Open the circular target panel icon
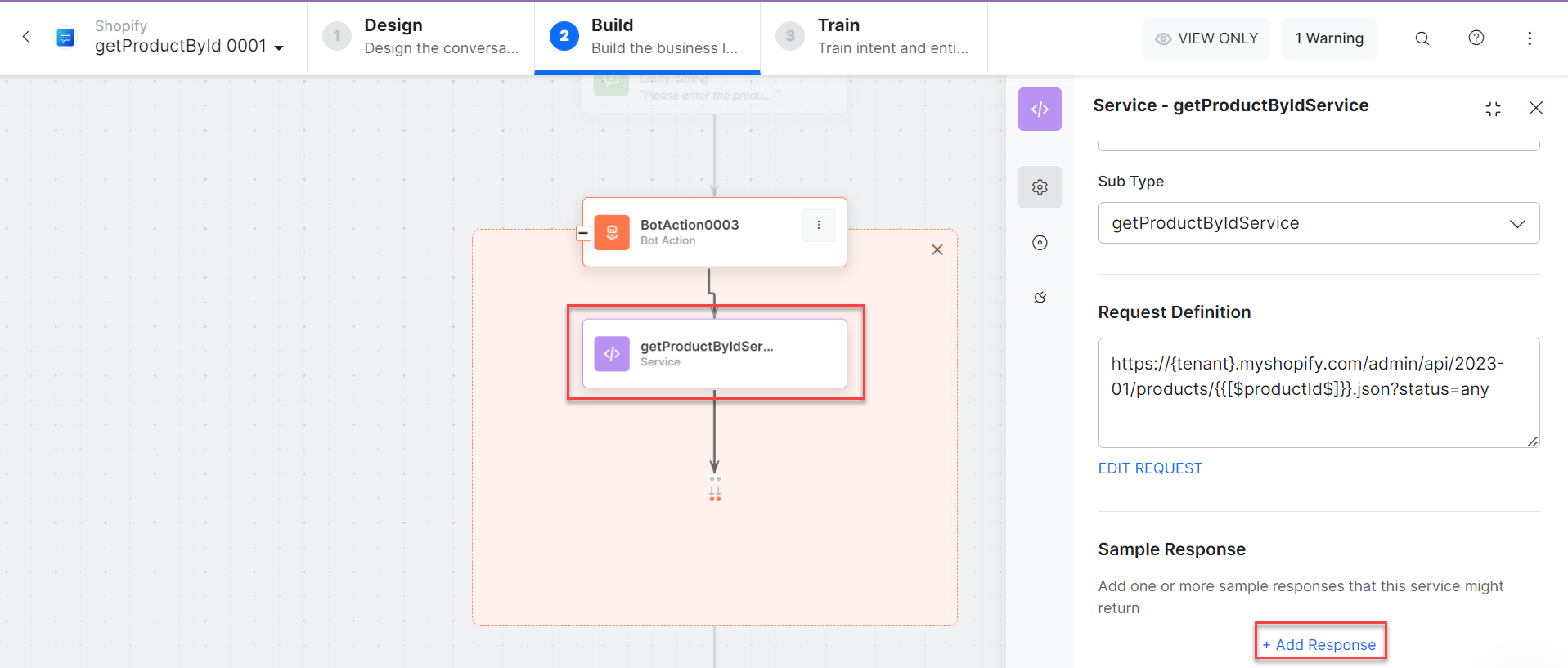 tap(1040, 243)
